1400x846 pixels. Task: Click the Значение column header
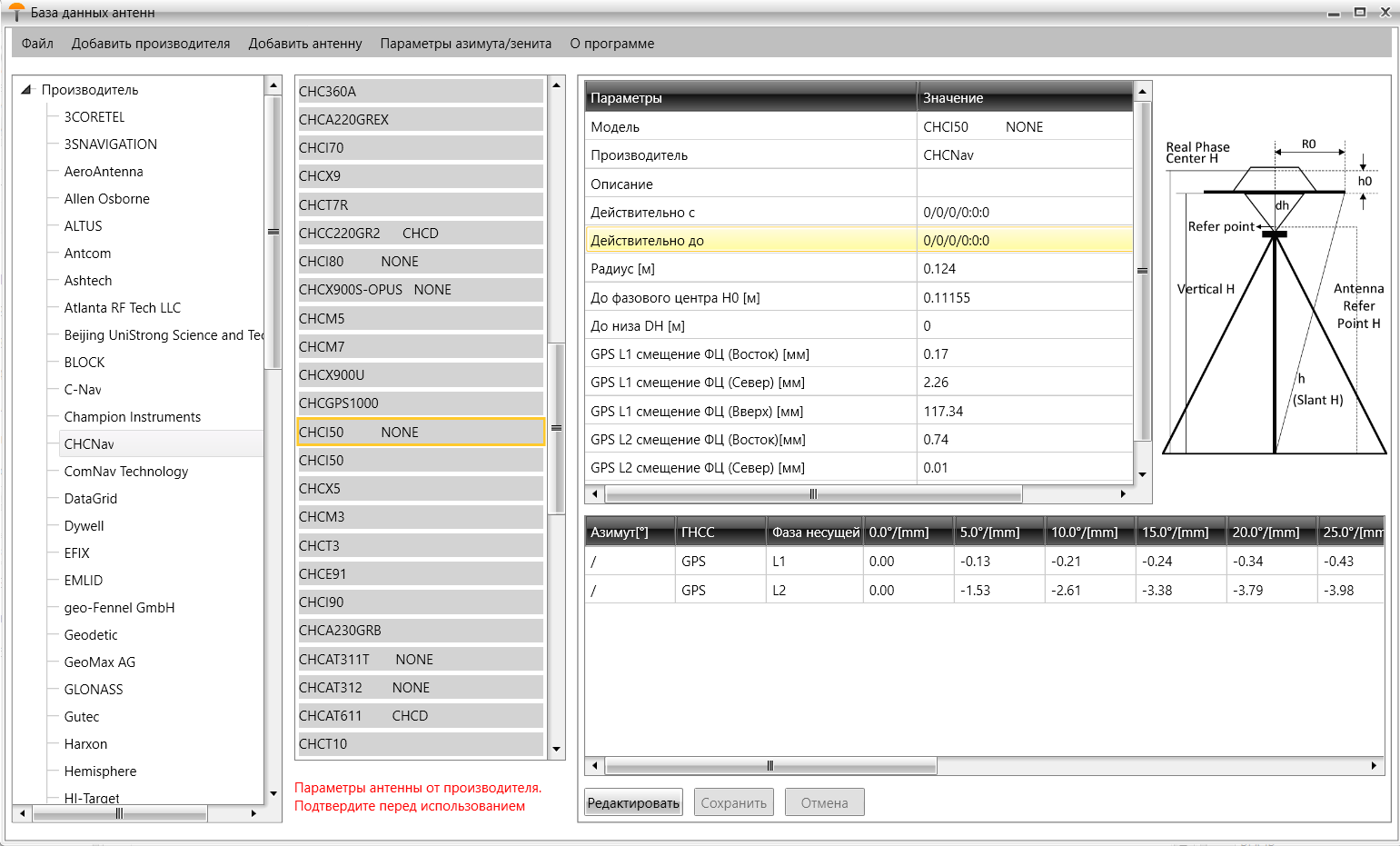coord(1026,97)
